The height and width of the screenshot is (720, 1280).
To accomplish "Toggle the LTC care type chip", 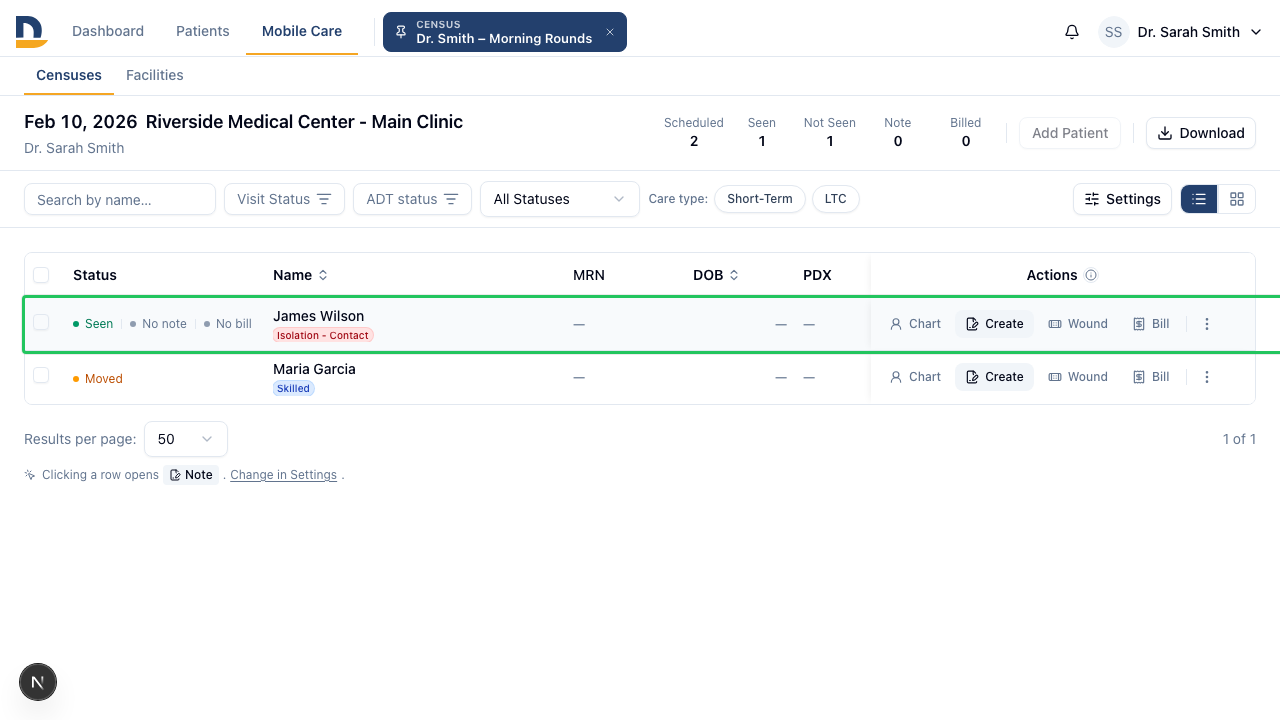I will coord(836,199).
